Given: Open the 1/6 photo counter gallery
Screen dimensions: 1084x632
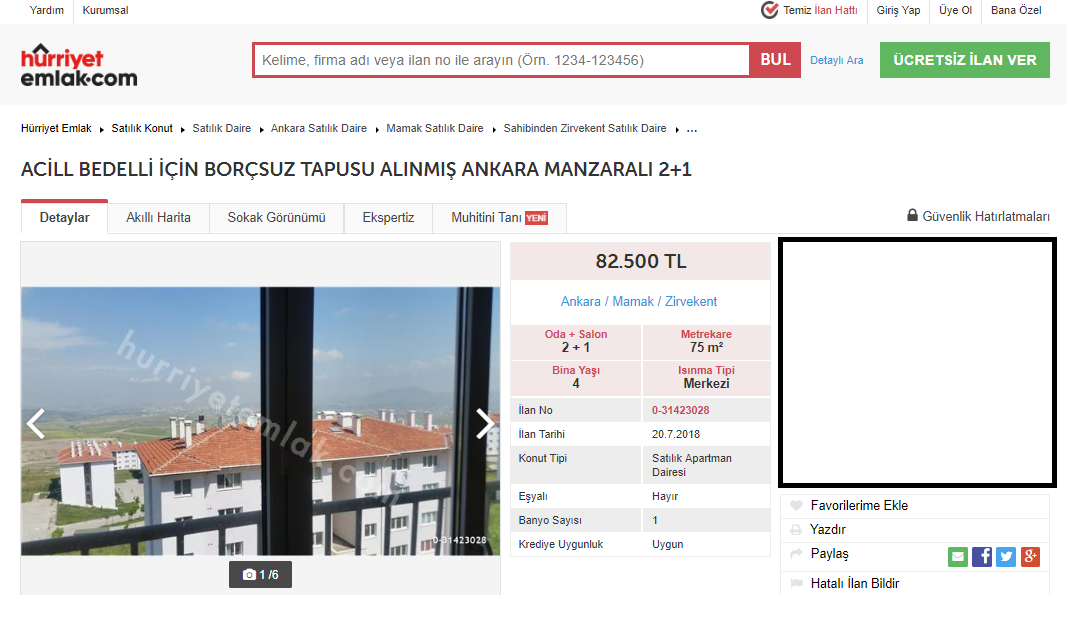Looking at the screenshot, I should tap(260, 575).
